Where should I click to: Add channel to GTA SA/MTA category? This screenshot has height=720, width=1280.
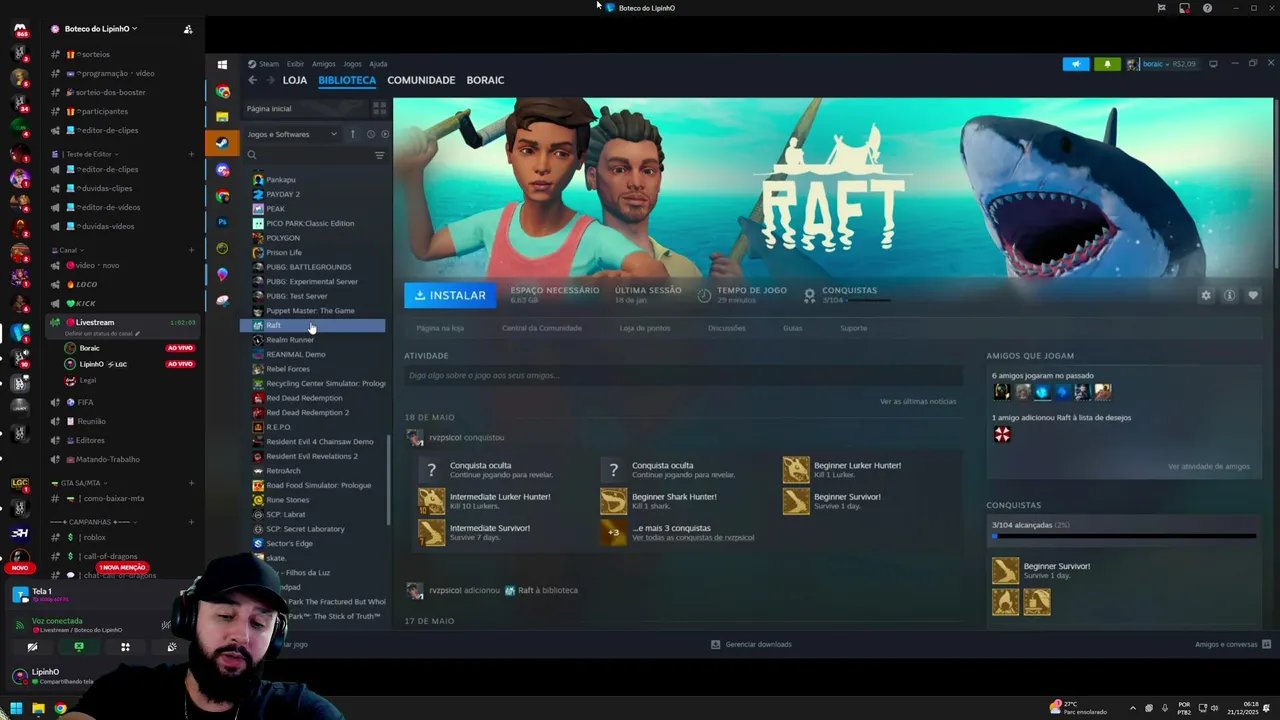tap(191, 483)
